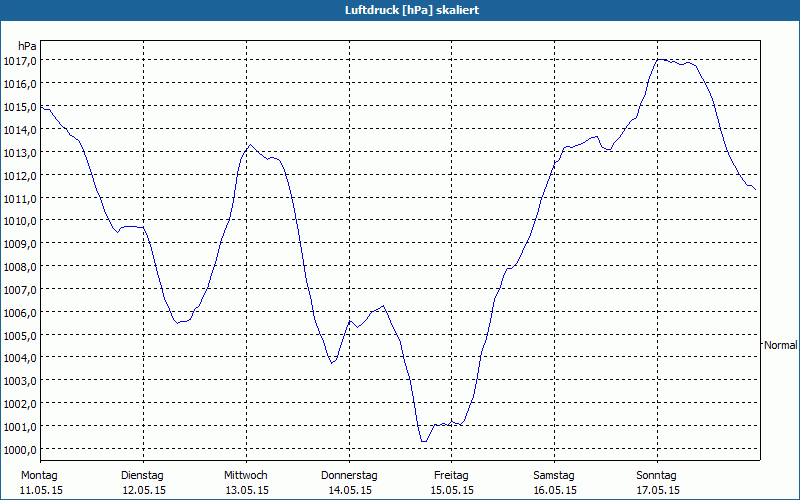Click the 'Dienstag' day label

tap(142, 476)
